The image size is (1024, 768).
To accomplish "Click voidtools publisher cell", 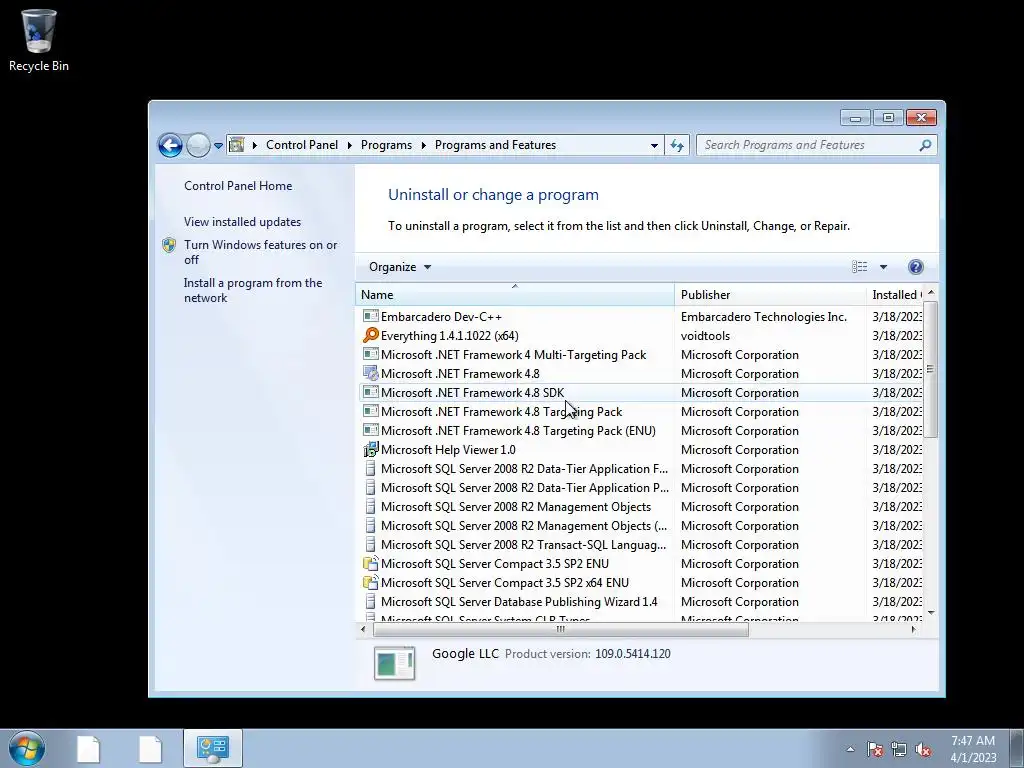I will coord(705,336).
